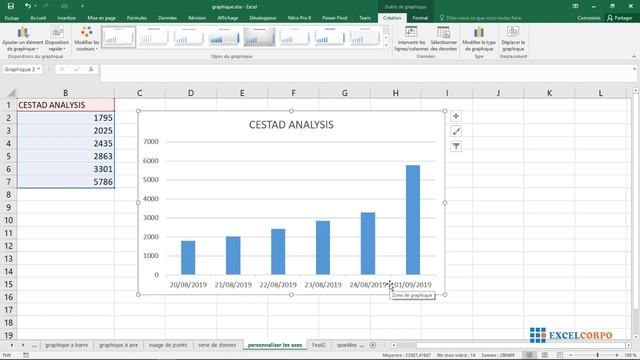640x360 pixels.
Task: Open ribbon display options icon
Action: tap(575, 6)
